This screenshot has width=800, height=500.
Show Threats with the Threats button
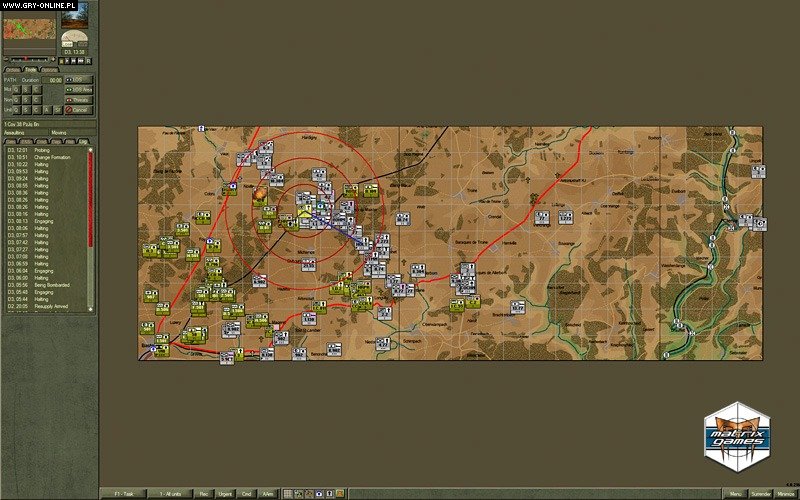click(79, 100)
